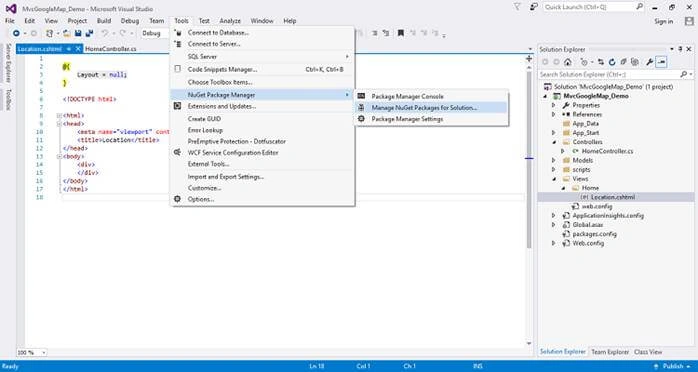698x372 pixels.
Task: Click the Pending Changes Filter clock icon
Action: 584,62
